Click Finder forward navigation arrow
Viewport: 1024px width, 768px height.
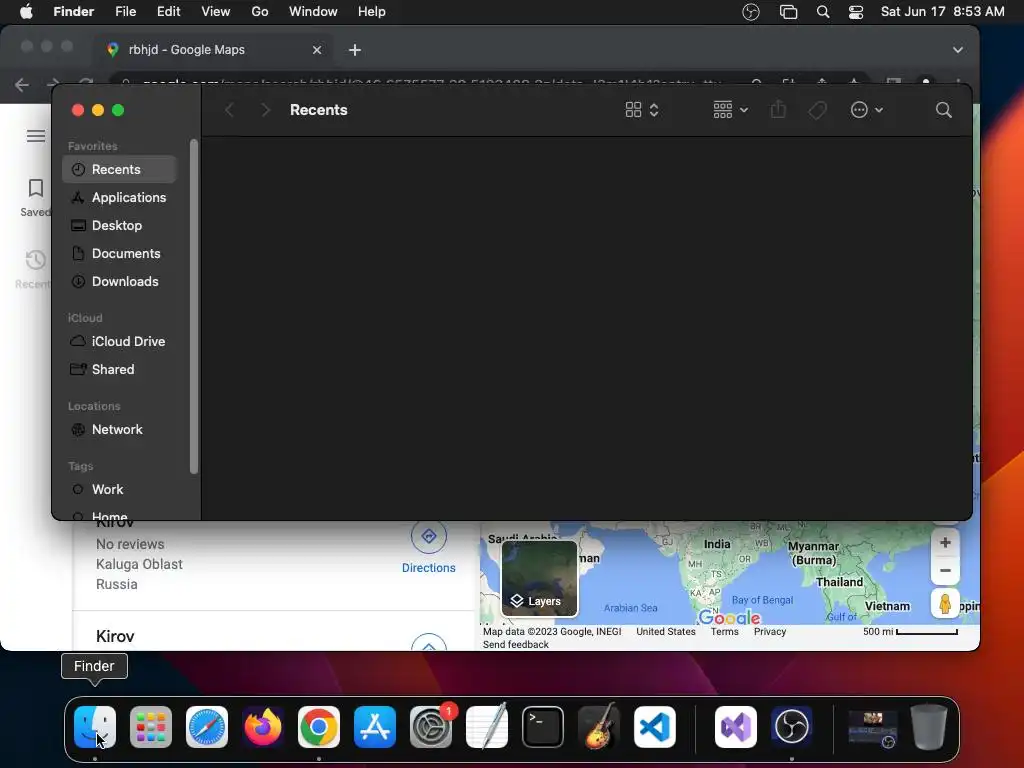pos(265,110)
